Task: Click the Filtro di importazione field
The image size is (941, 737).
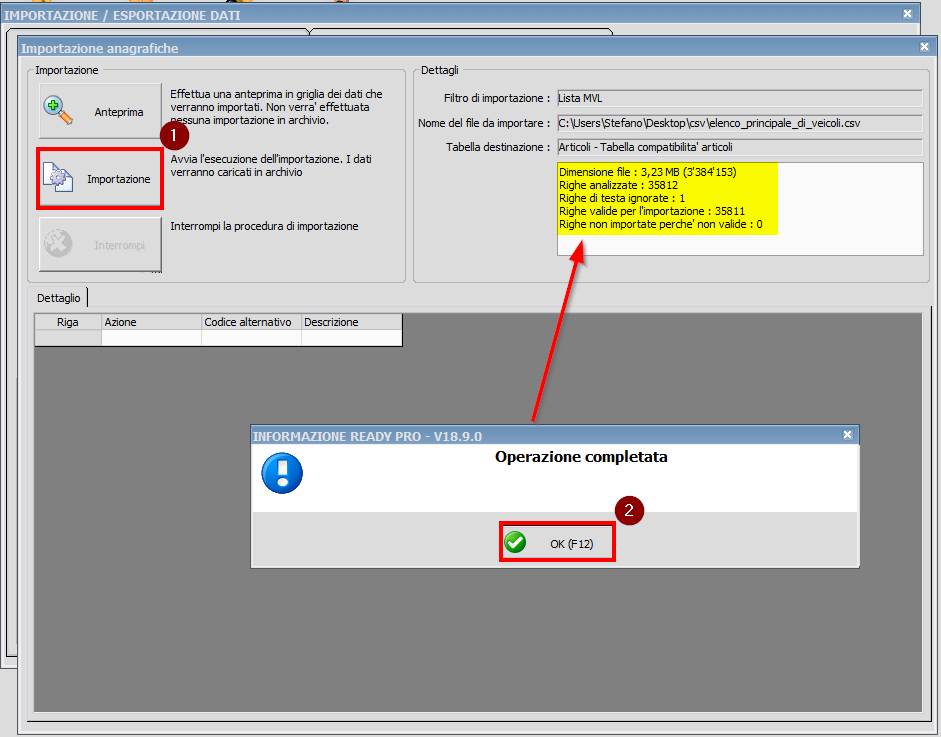Action: tap(739, 98)
